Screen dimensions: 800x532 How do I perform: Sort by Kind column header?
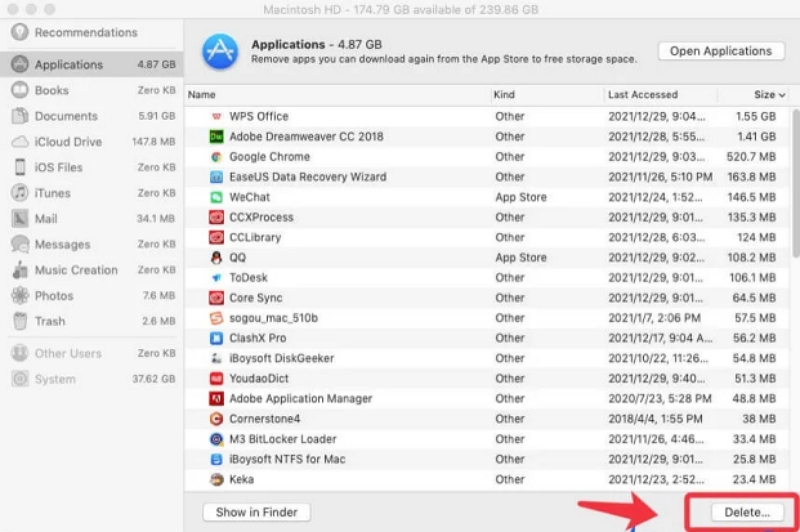(504, 95)
